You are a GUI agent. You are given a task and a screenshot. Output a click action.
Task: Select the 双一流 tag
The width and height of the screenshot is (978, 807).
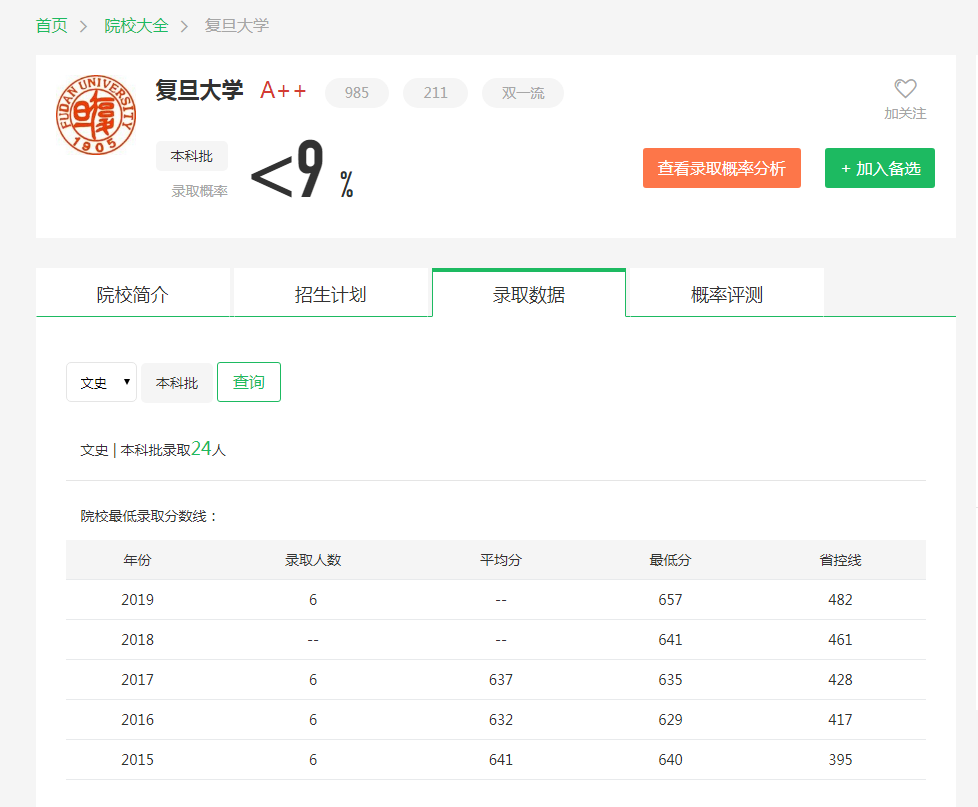[x=523, y=93]
